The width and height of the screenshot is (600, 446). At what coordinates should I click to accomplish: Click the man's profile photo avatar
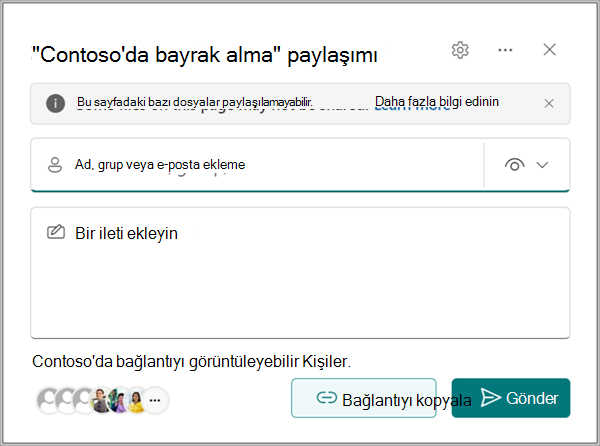pyautogui.click(x=101, y=400)
